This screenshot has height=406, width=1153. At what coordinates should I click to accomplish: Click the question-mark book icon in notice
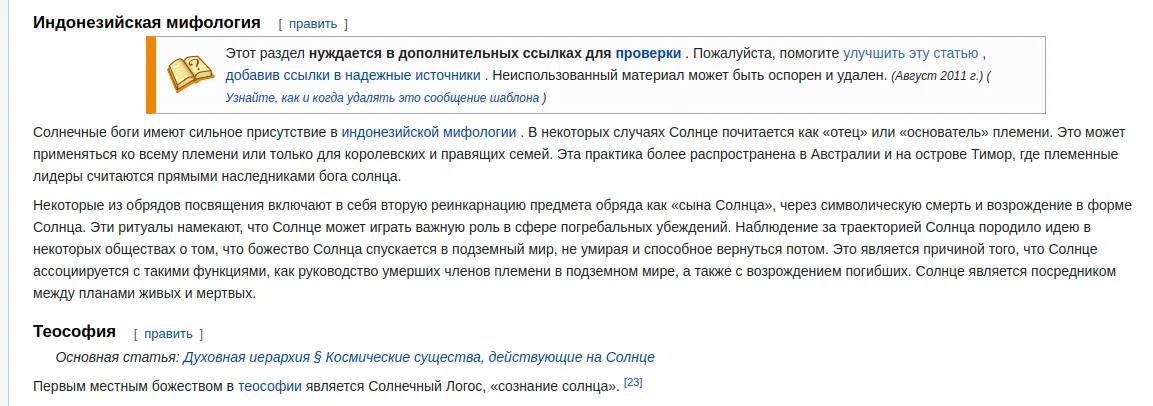coord(190,74)
